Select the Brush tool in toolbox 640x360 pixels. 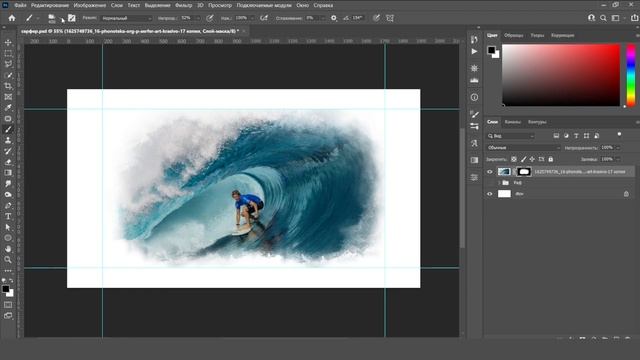coord(8,129)
